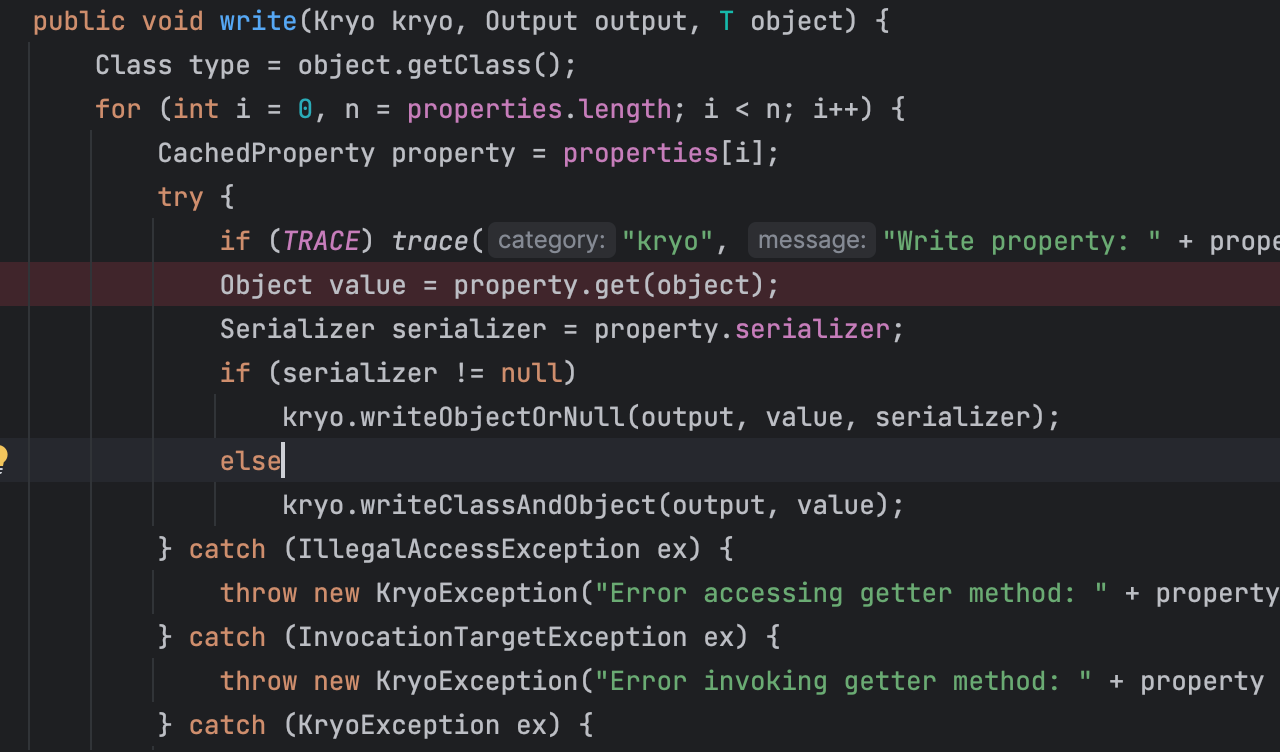Click the italic TRACE constant
Image resolution: width=1280 pixels, height=752 pixels.
click(320, 241)
